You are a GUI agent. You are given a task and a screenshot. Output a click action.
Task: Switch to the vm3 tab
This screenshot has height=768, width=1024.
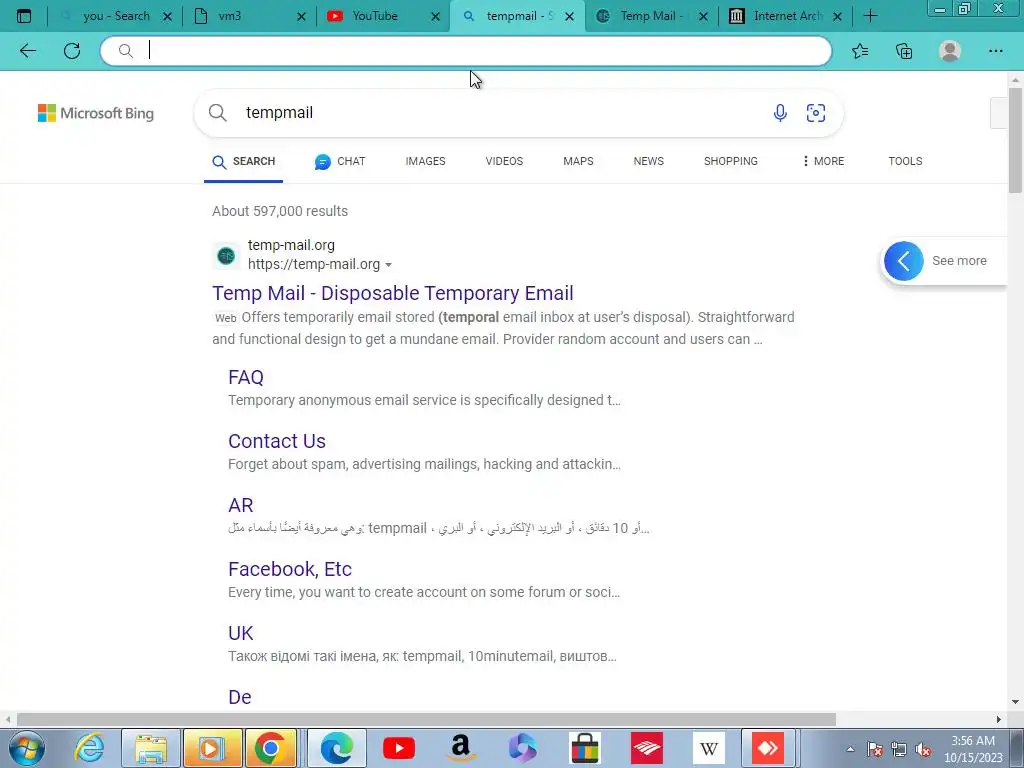pyautogui.click(x=230, y=16)
